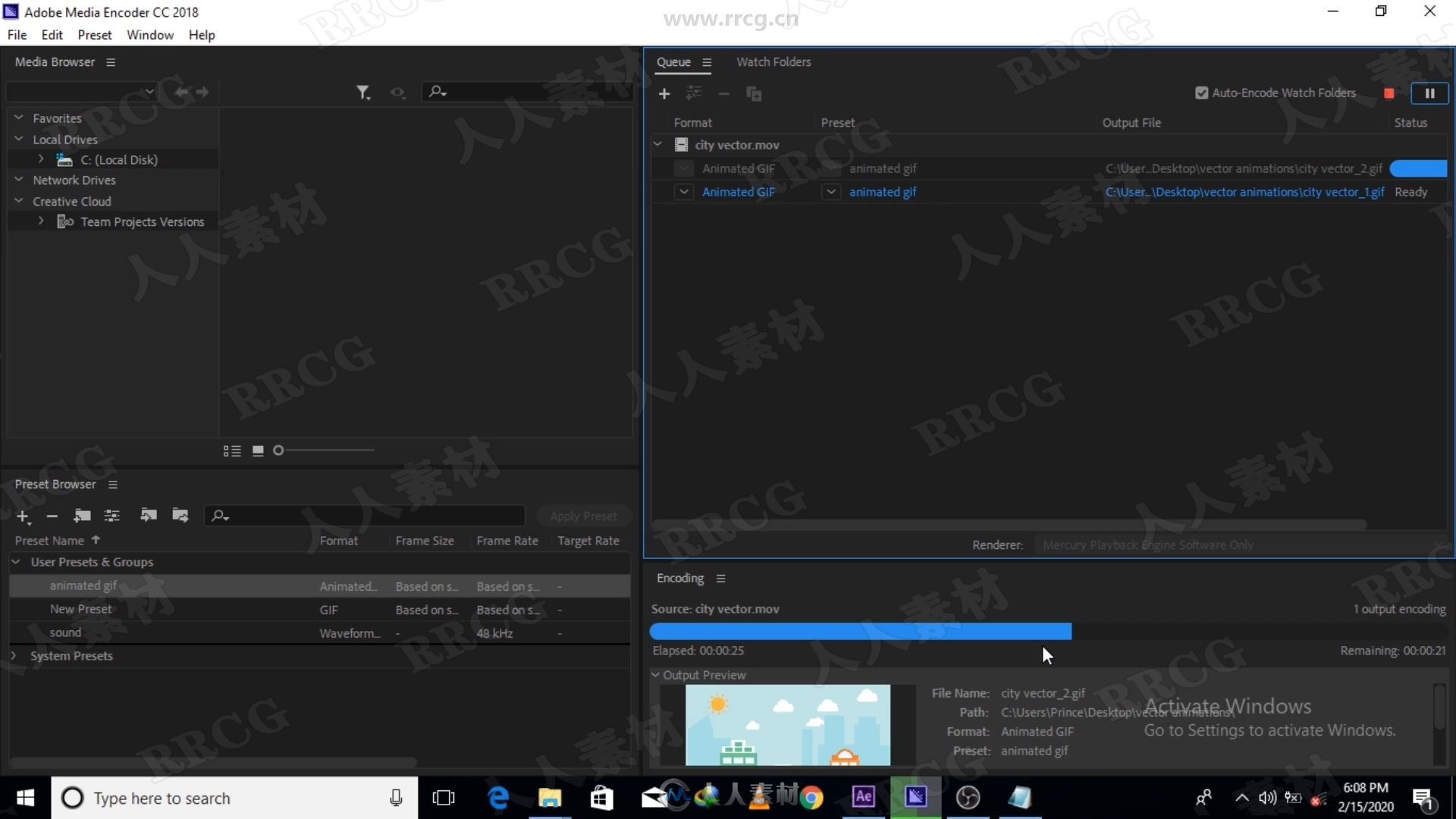Click the Media Browser filter funnel icon
Viewport: 1456px width, 819px height.
tap(363, 92)
